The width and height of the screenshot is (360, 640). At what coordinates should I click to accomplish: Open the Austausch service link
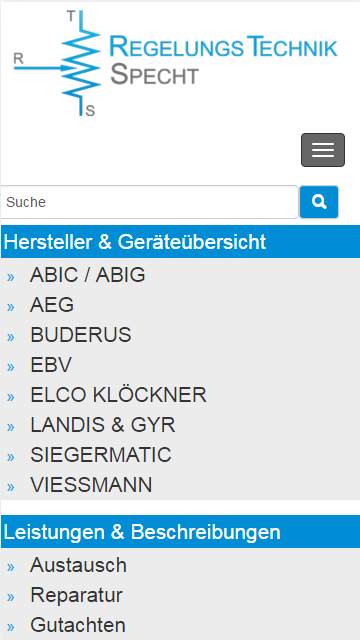coord(78,565)
